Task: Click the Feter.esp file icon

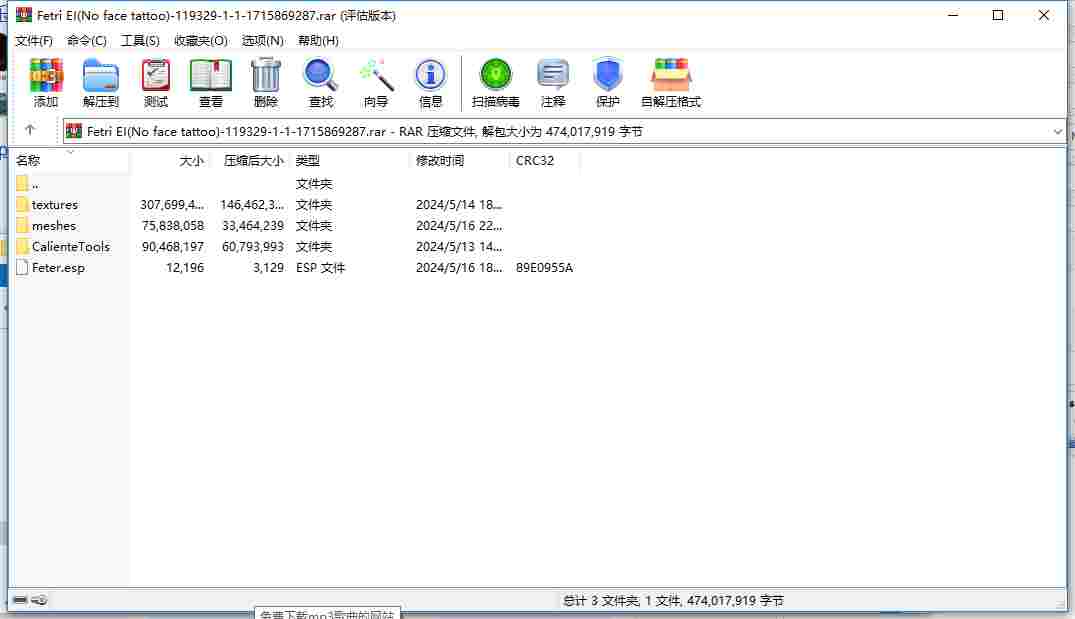Action: pos(22,267)
